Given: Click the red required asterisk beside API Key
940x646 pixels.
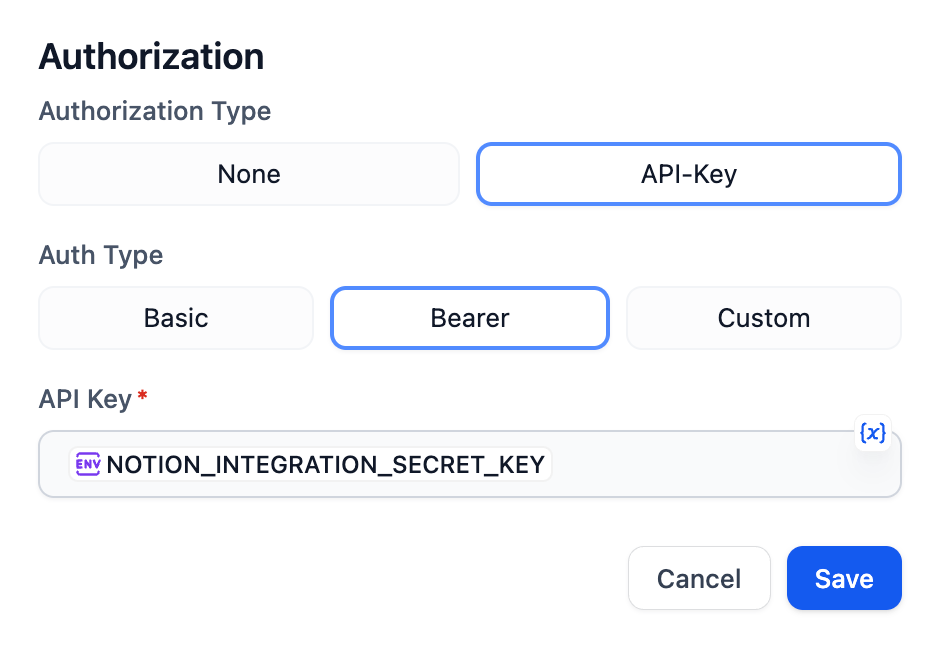Looking at the screenshot, I should pos(143,397).
